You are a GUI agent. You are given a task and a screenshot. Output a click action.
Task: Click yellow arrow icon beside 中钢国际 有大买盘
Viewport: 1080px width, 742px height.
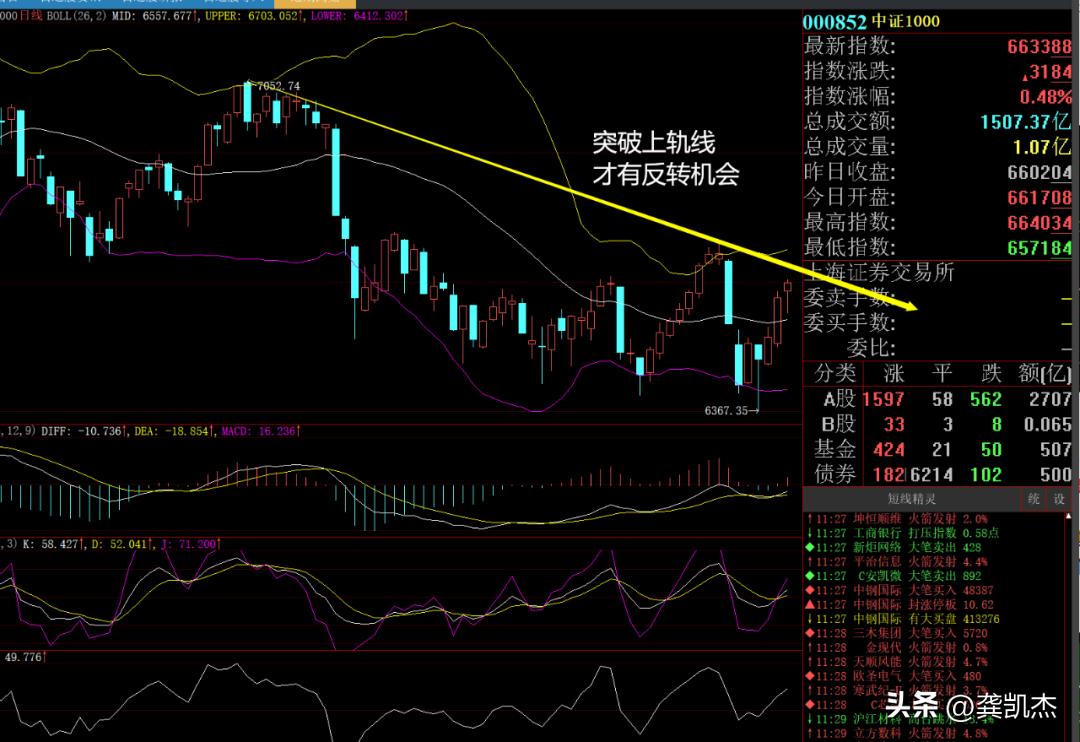pos(809,620)
